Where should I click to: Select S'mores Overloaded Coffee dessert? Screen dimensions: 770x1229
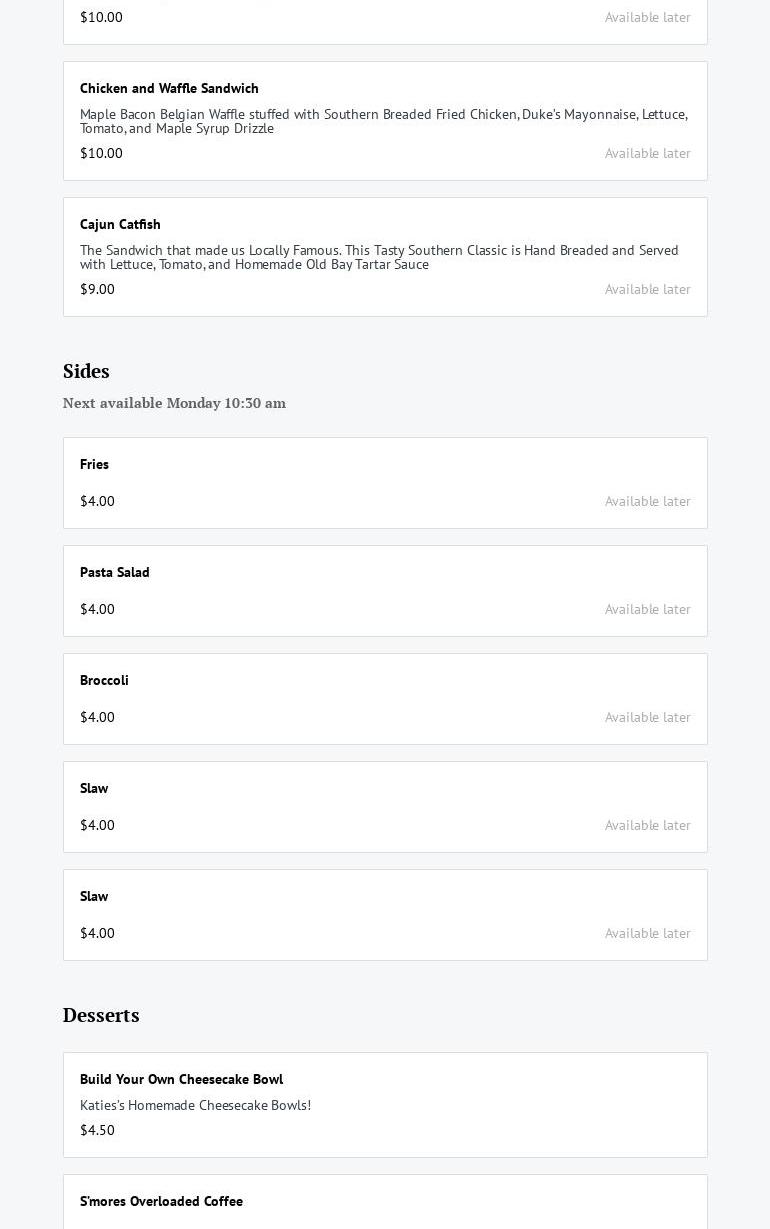click(161, 1202)
